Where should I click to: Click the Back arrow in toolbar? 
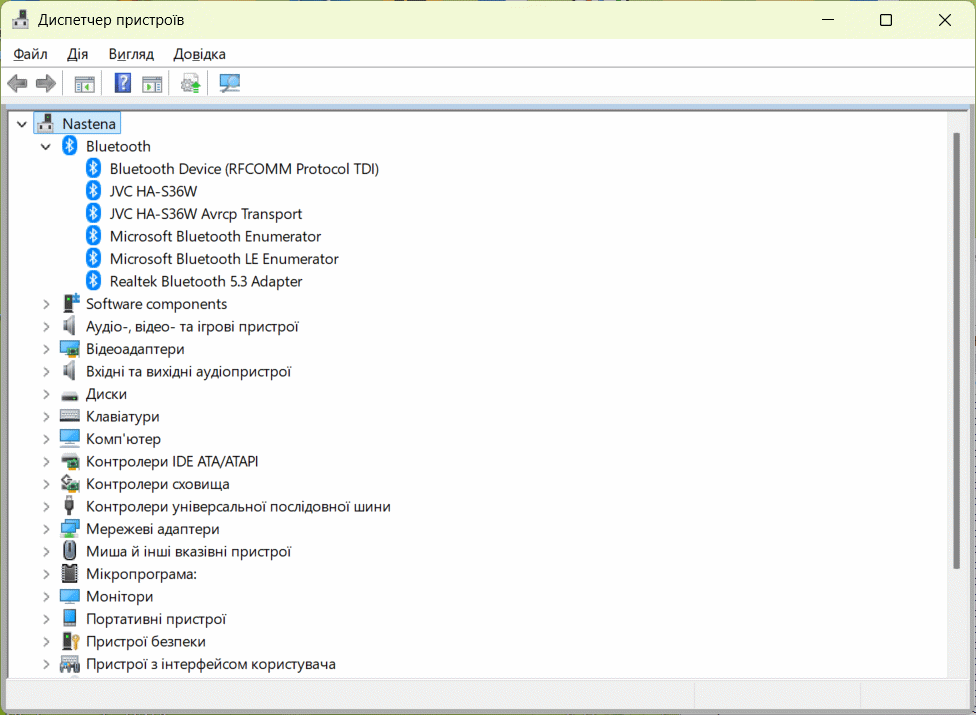pyautogui.click(x=17, y=83)
